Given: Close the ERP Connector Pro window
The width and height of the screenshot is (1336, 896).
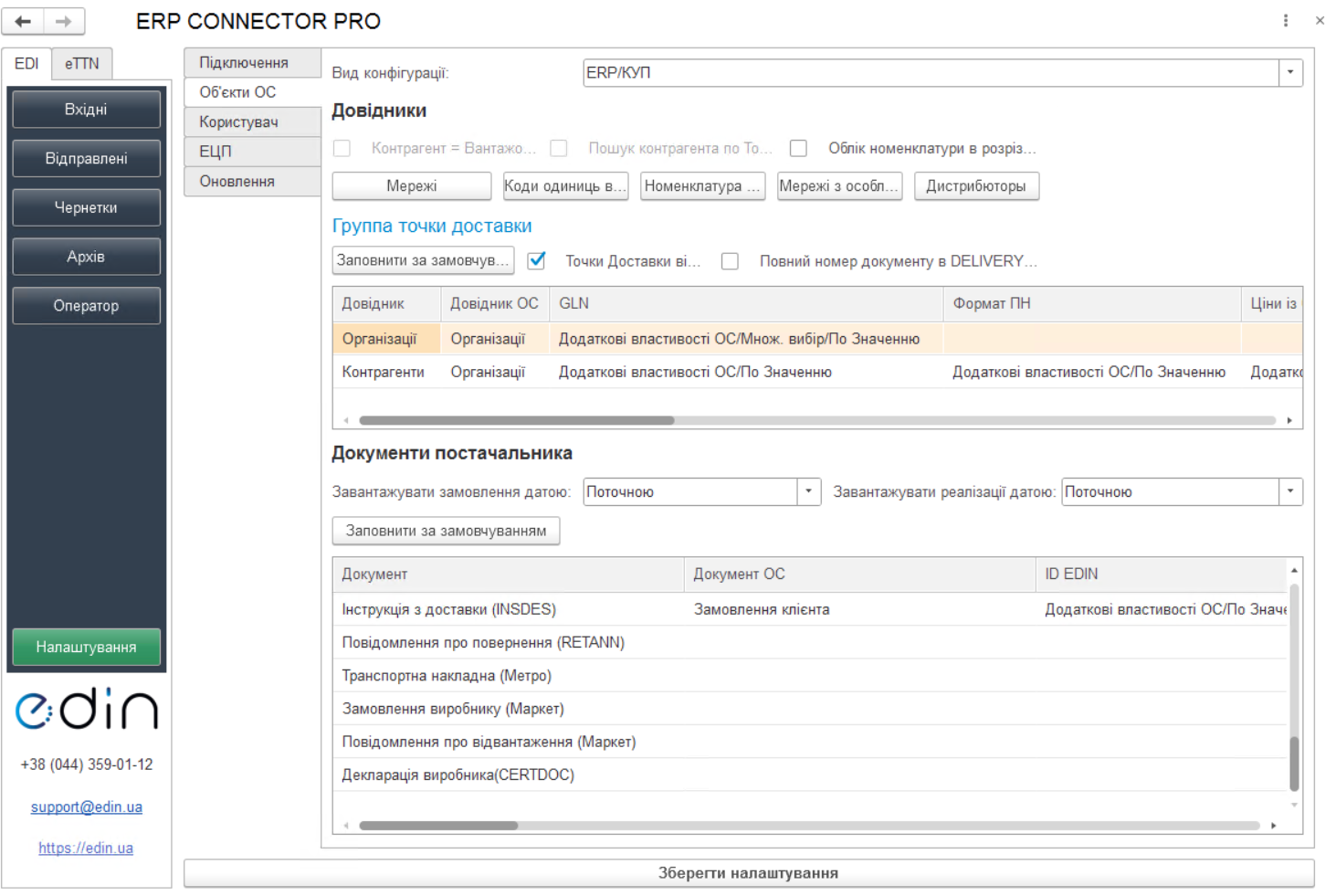Looking at the screenshot, I should 1320,20.
